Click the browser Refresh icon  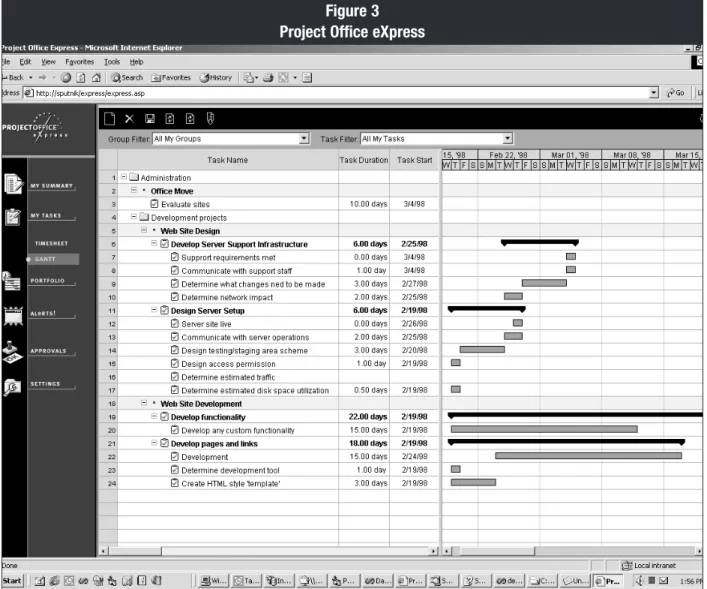coord(81,78)
